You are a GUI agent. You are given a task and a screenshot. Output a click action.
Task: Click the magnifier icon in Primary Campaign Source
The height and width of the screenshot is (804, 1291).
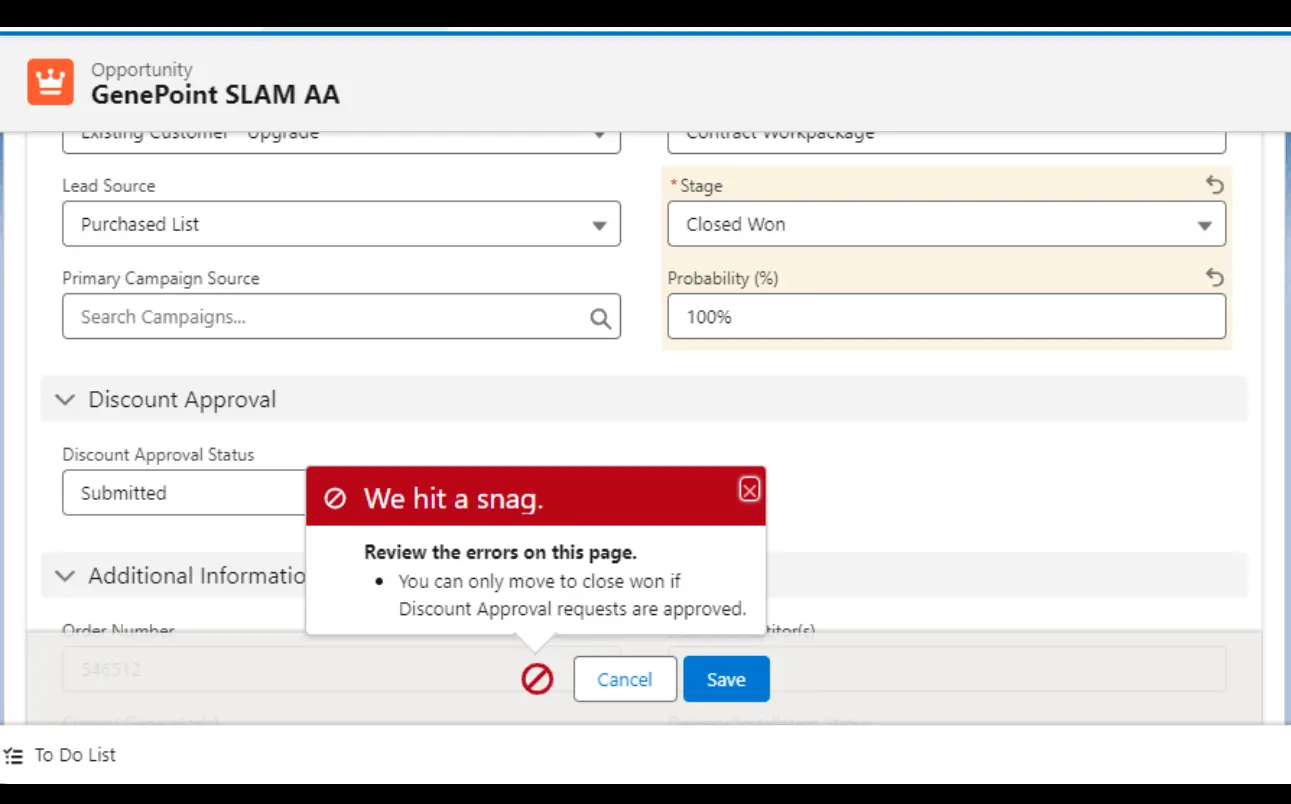600,318
